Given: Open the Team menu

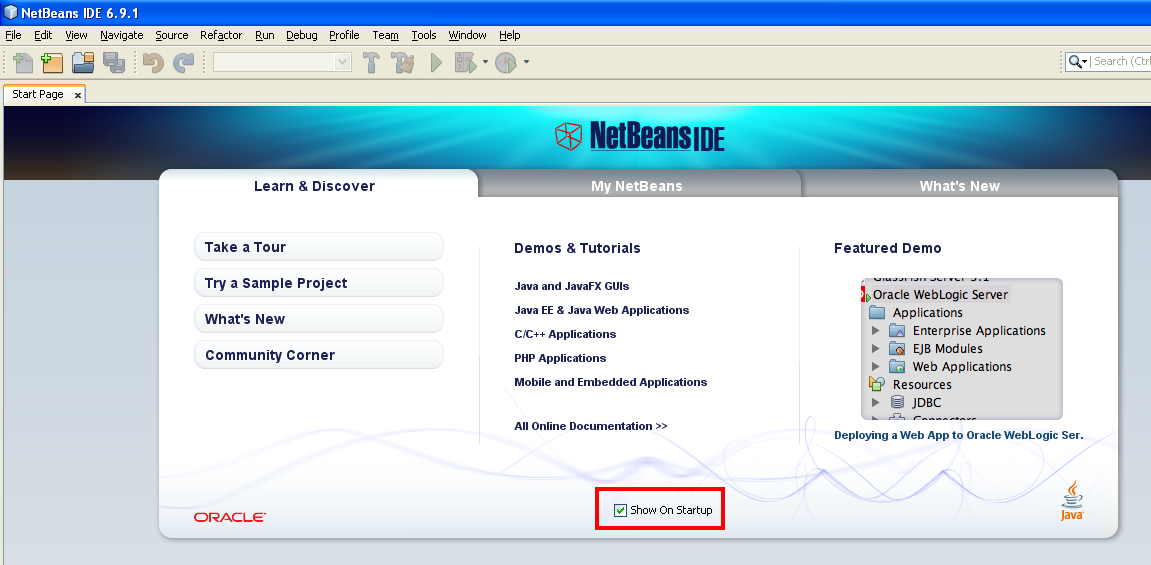Looking at the screenshot, I should point(385,35).
